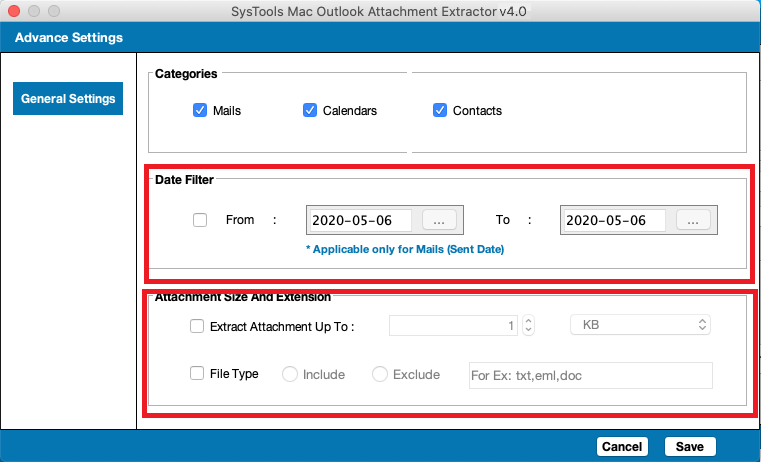Enable Extract Attachment Up To checkbox

[197, 326]
